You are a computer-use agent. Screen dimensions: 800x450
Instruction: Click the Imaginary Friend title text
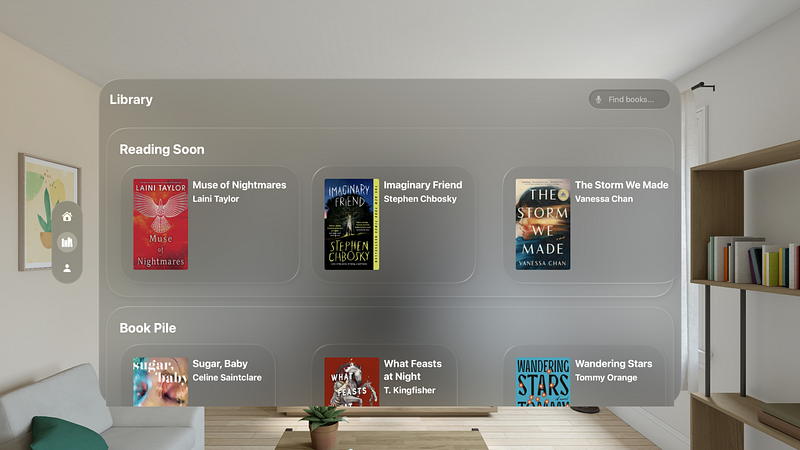tap(423, 185)
